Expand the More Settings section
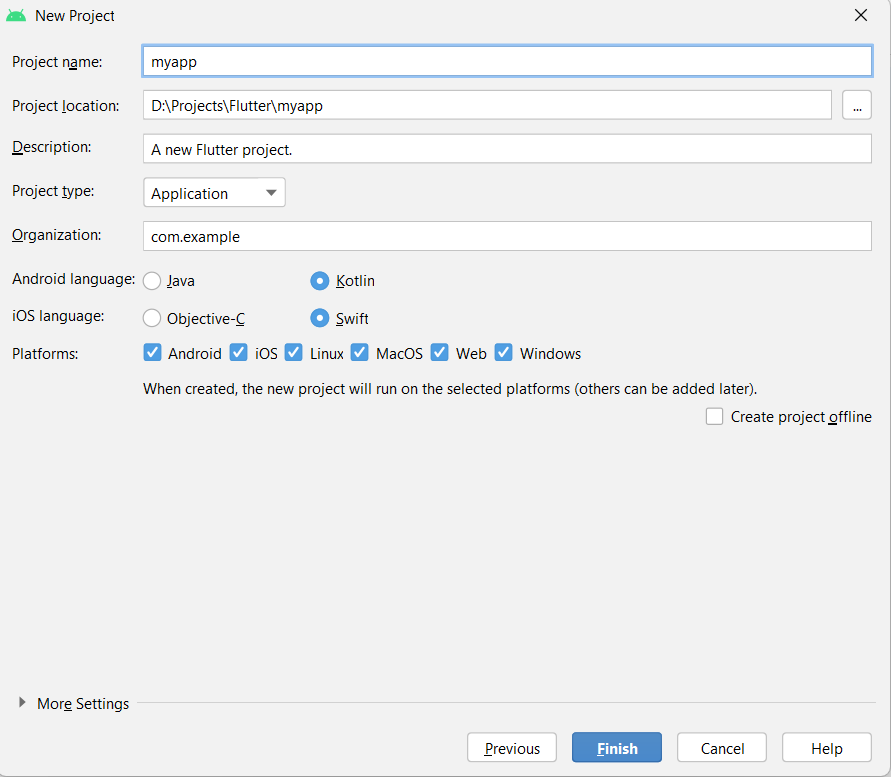The image size is (891, 777). click(x=22, y=703)
